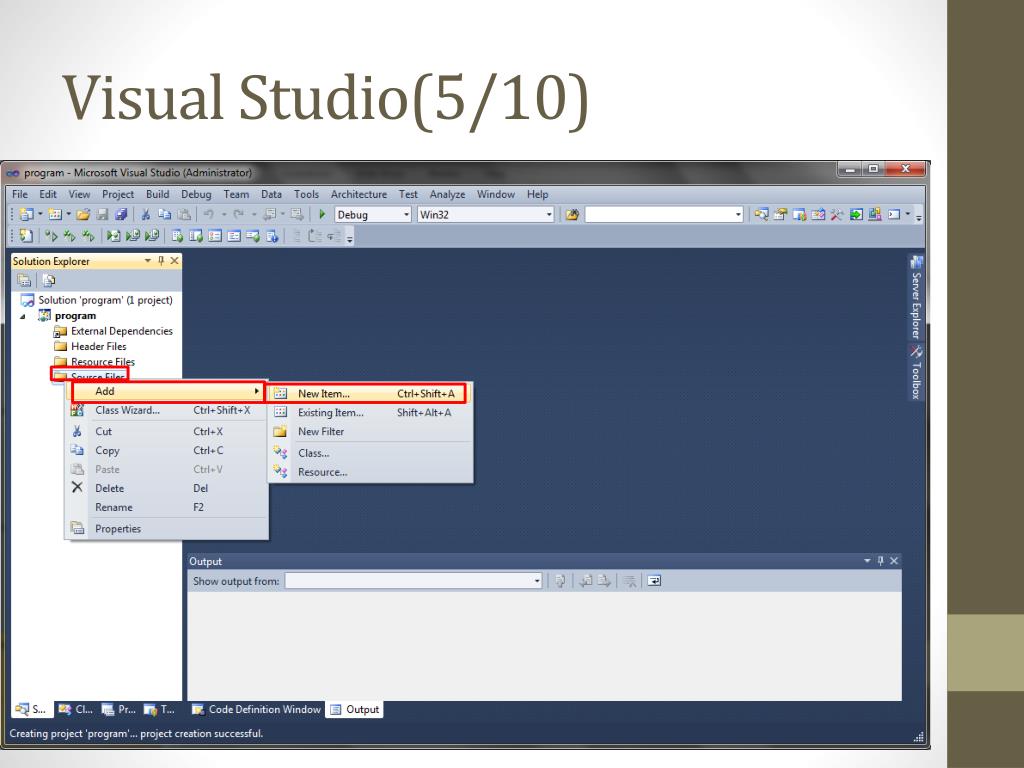This screenshot has height=768, width=1024.
Task: Open the Server Explorer side tab
Action: (916, 298)
